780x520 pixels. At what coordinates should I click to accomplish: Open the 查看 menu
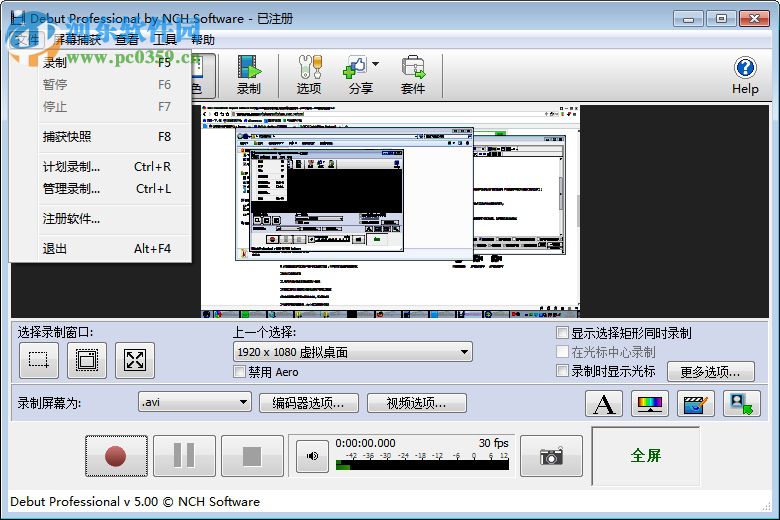coord(127,39)
